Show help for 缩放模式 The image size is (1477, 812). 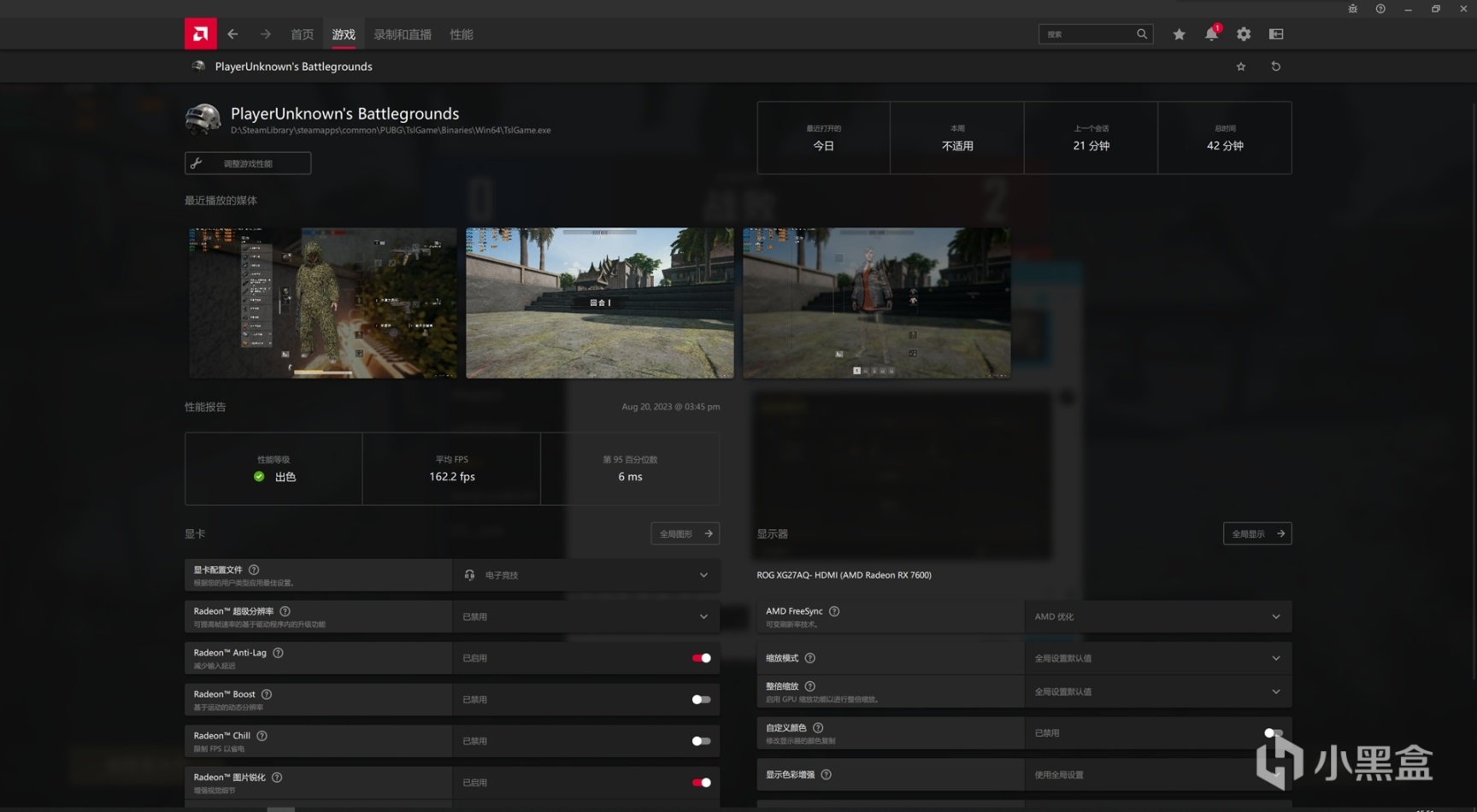pyautogui.click(x=809, y=658)
